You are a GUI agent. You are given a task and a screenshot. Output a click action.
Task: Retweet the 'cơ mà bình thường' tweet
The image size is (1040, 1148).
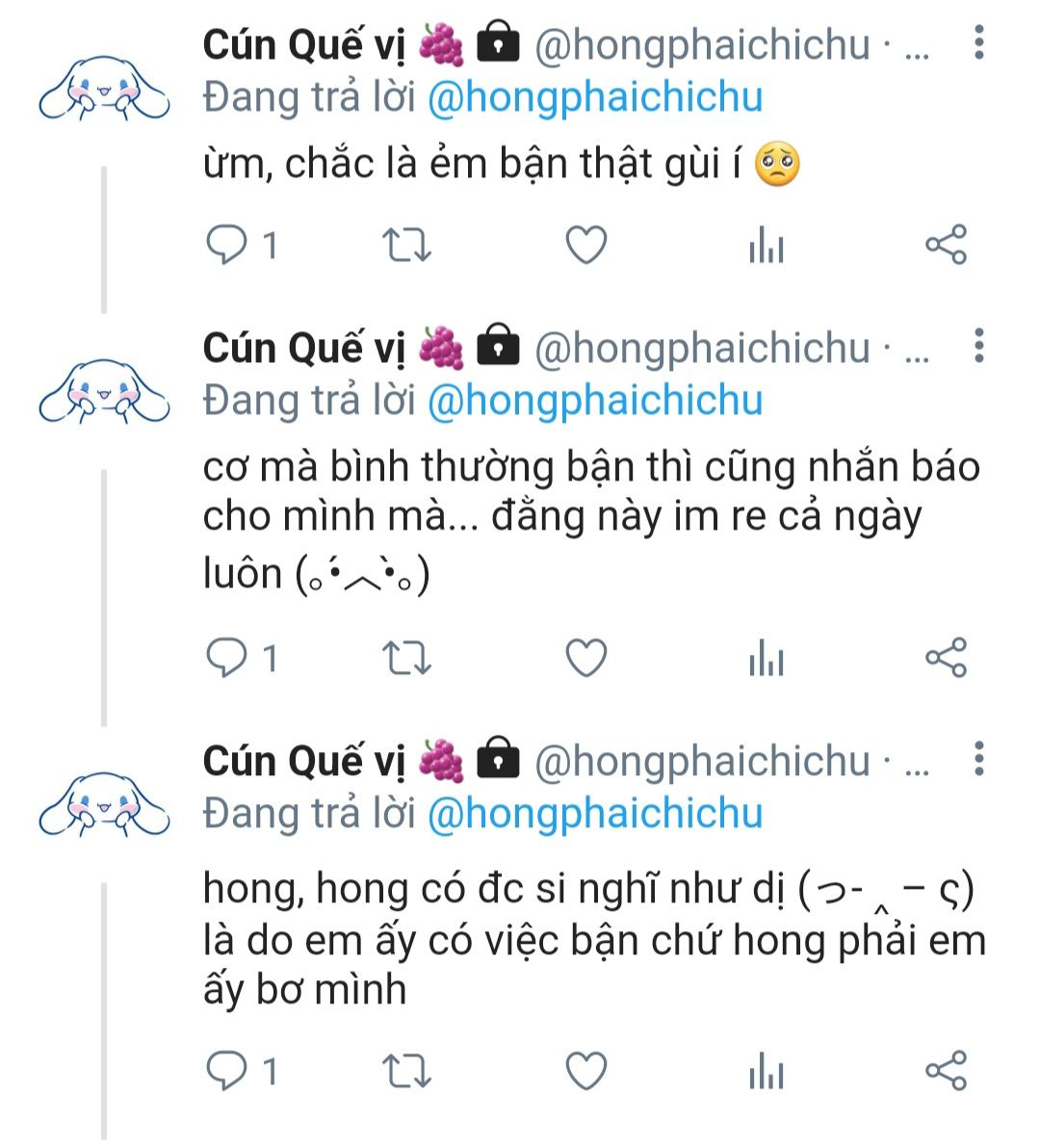(406, 659)
